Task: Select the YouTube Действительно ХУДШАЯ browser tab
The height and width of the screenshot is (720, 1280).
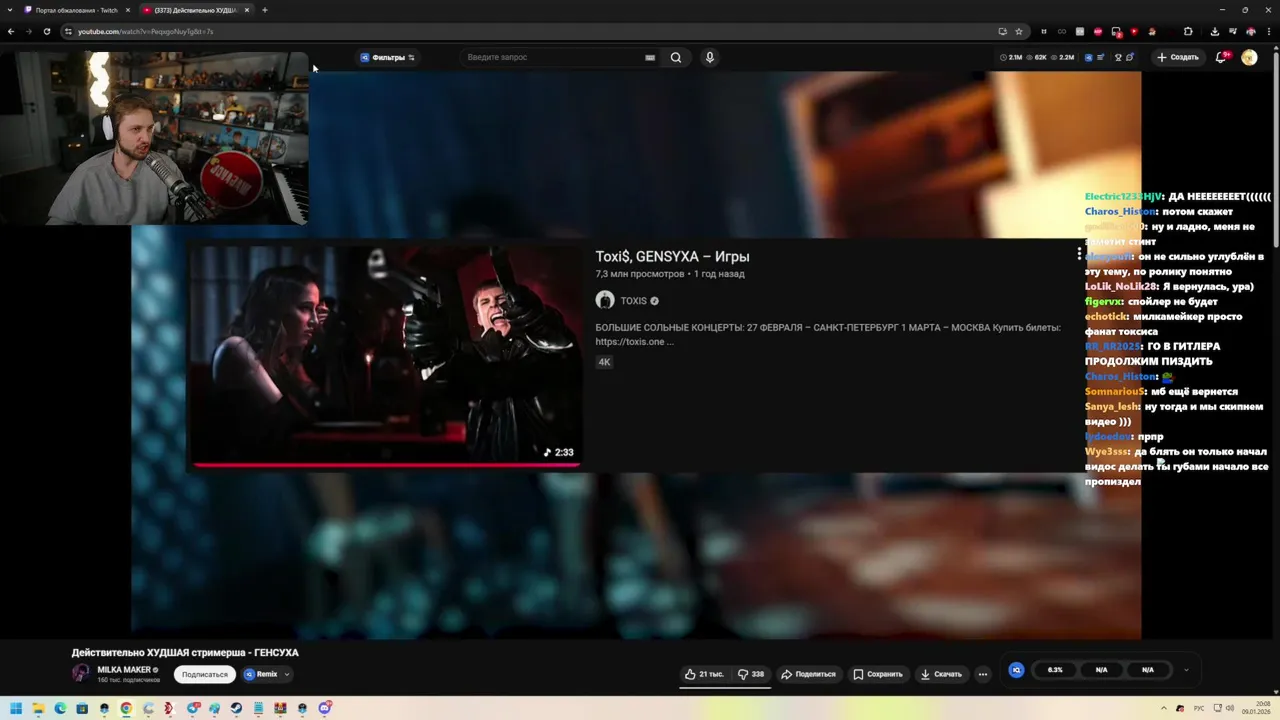Action: pyautogui.click(x=195, y=10)
